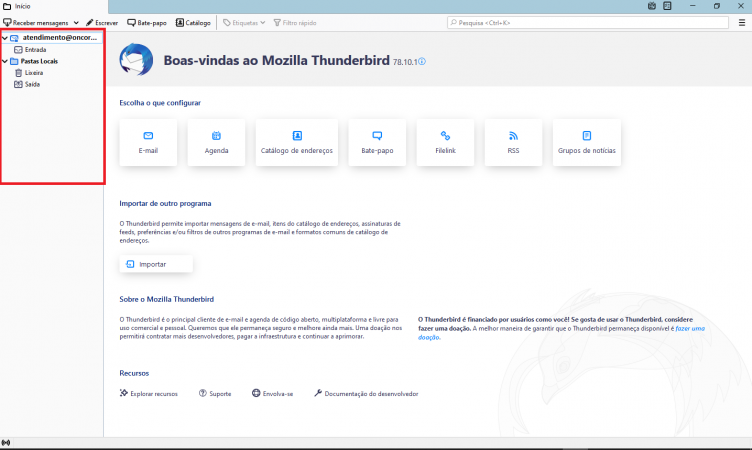Open the calendar tab icon in title bar
This screenshot has width=752, height=450.
(x=652, y=6)
